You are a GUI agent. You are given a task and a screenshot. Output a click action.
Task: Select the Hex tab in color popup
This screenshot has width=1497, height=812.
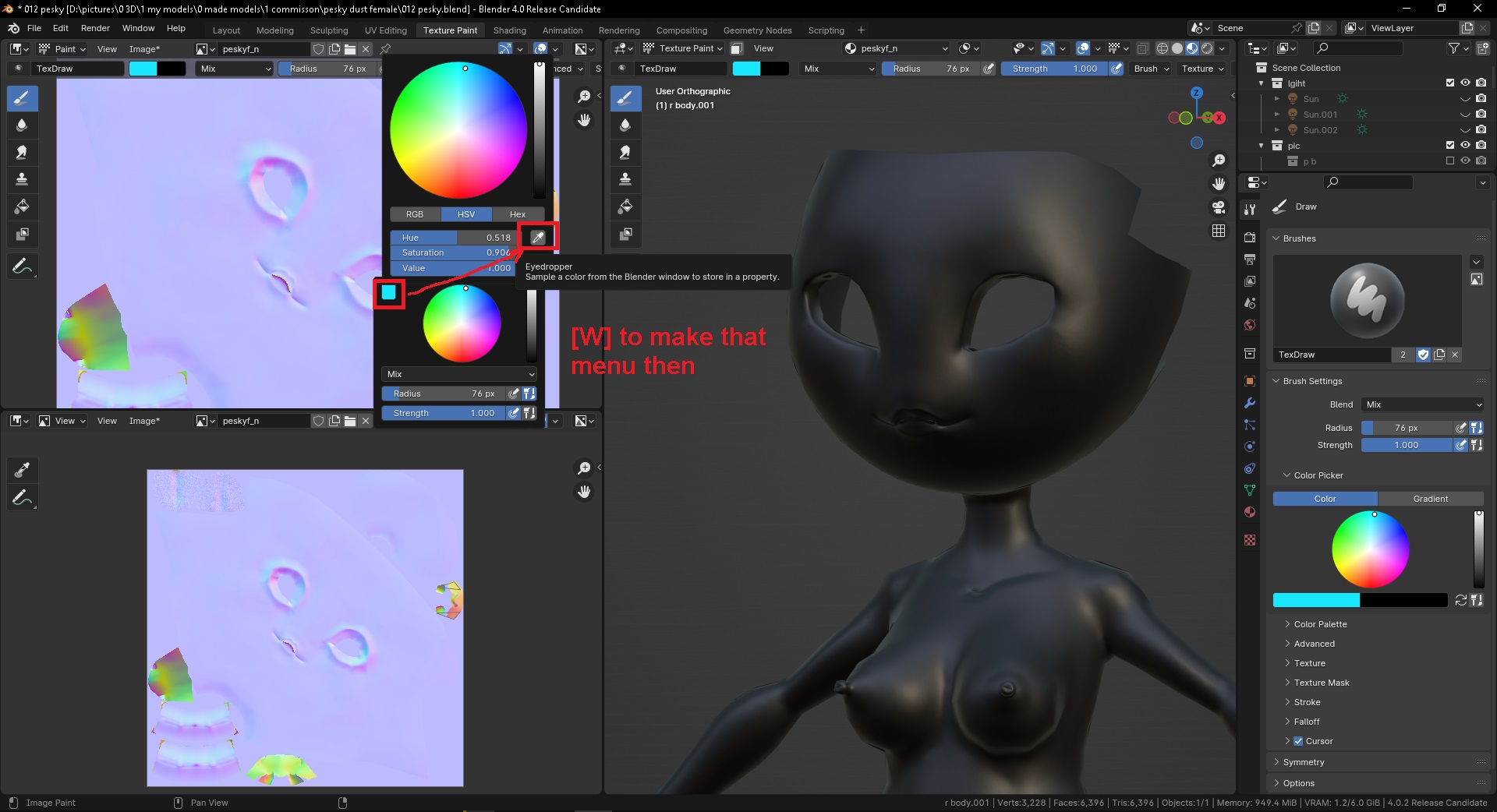[x=518, y=214]
